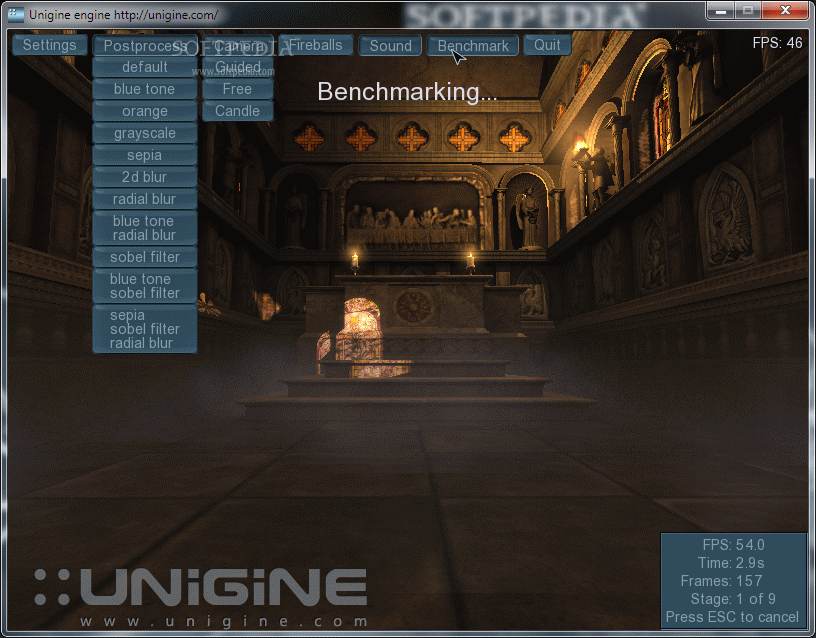816x638 pixels.
Task: Click 'Press ESC to cancel' text
Action: (x=732, y=617)
